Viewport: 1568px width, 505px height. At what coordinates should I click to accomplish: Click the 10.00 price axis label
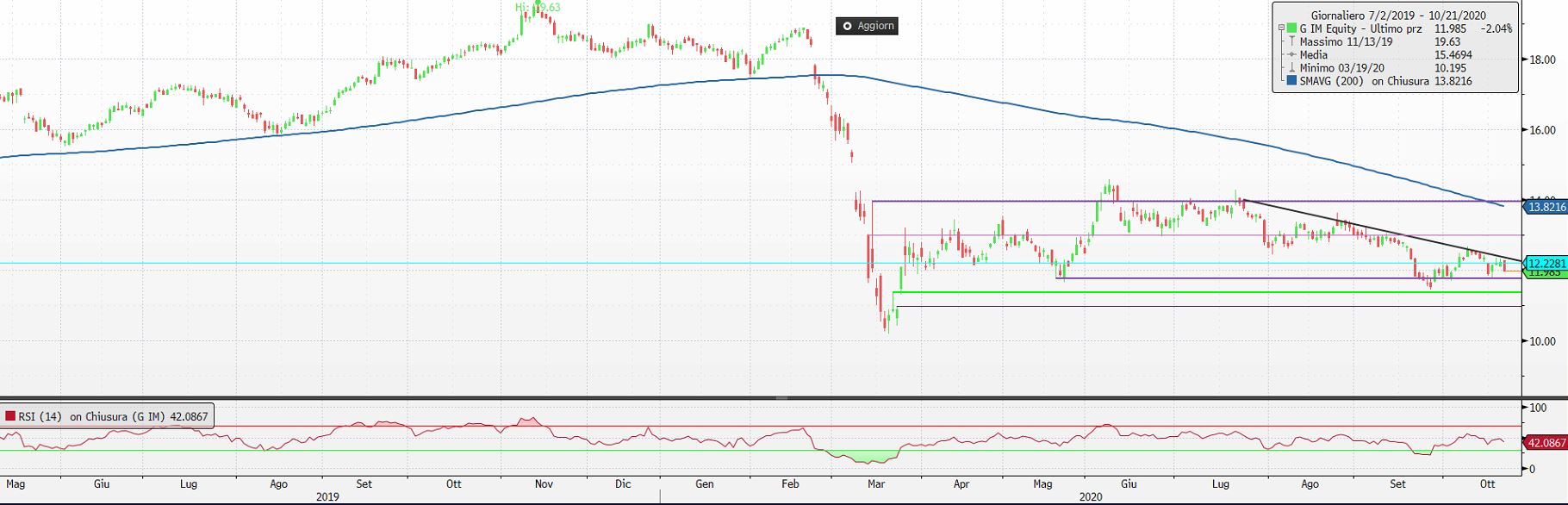tap(1542, 341)
